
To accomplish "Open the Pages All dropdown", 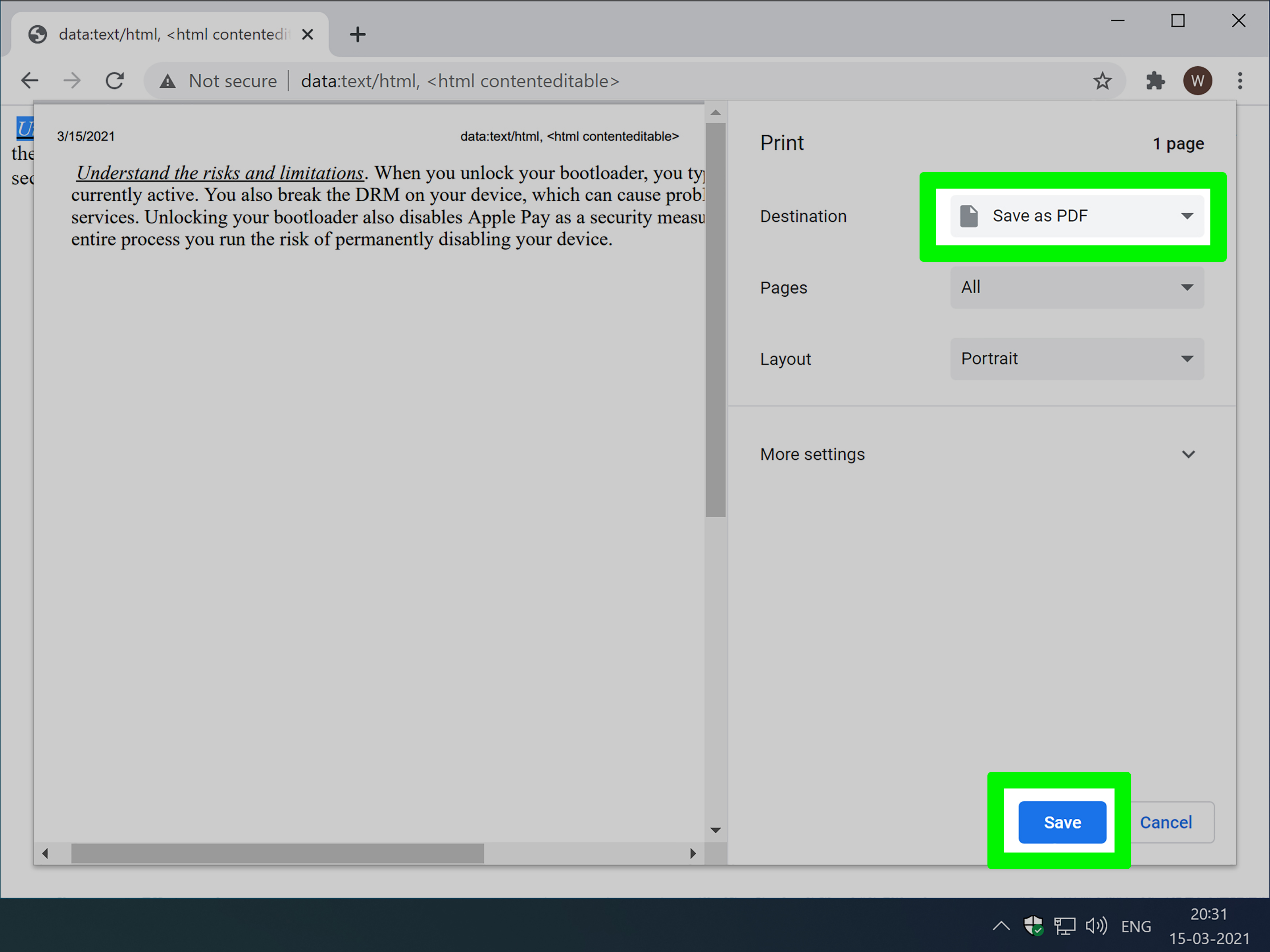I will 1076,287.
